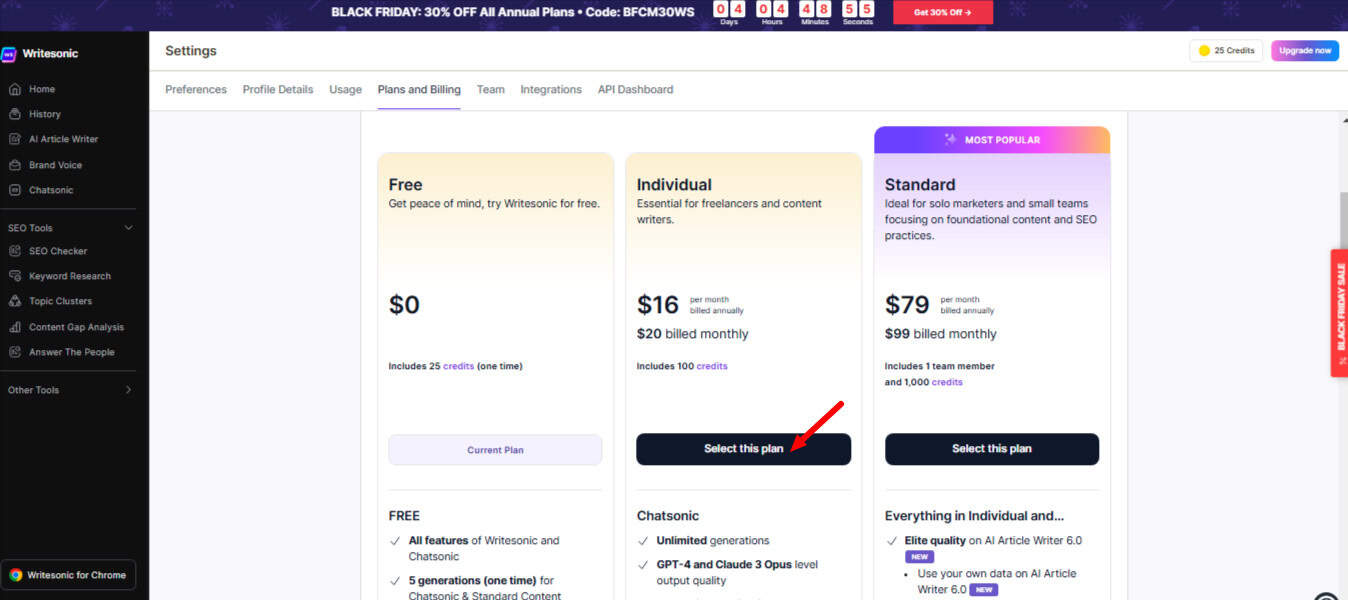Click the Upgrade now button
Screen dimensions: 1348x600
click(1304, 50)
